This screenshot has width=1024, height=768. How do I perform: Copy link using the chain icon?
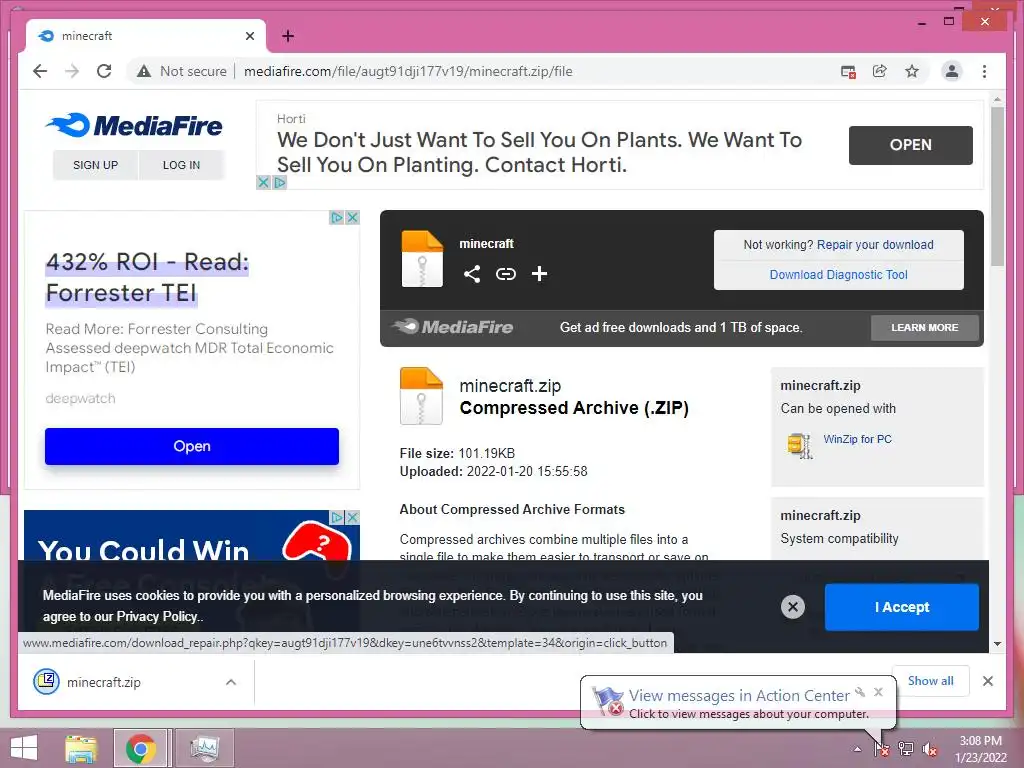point(505,274)
